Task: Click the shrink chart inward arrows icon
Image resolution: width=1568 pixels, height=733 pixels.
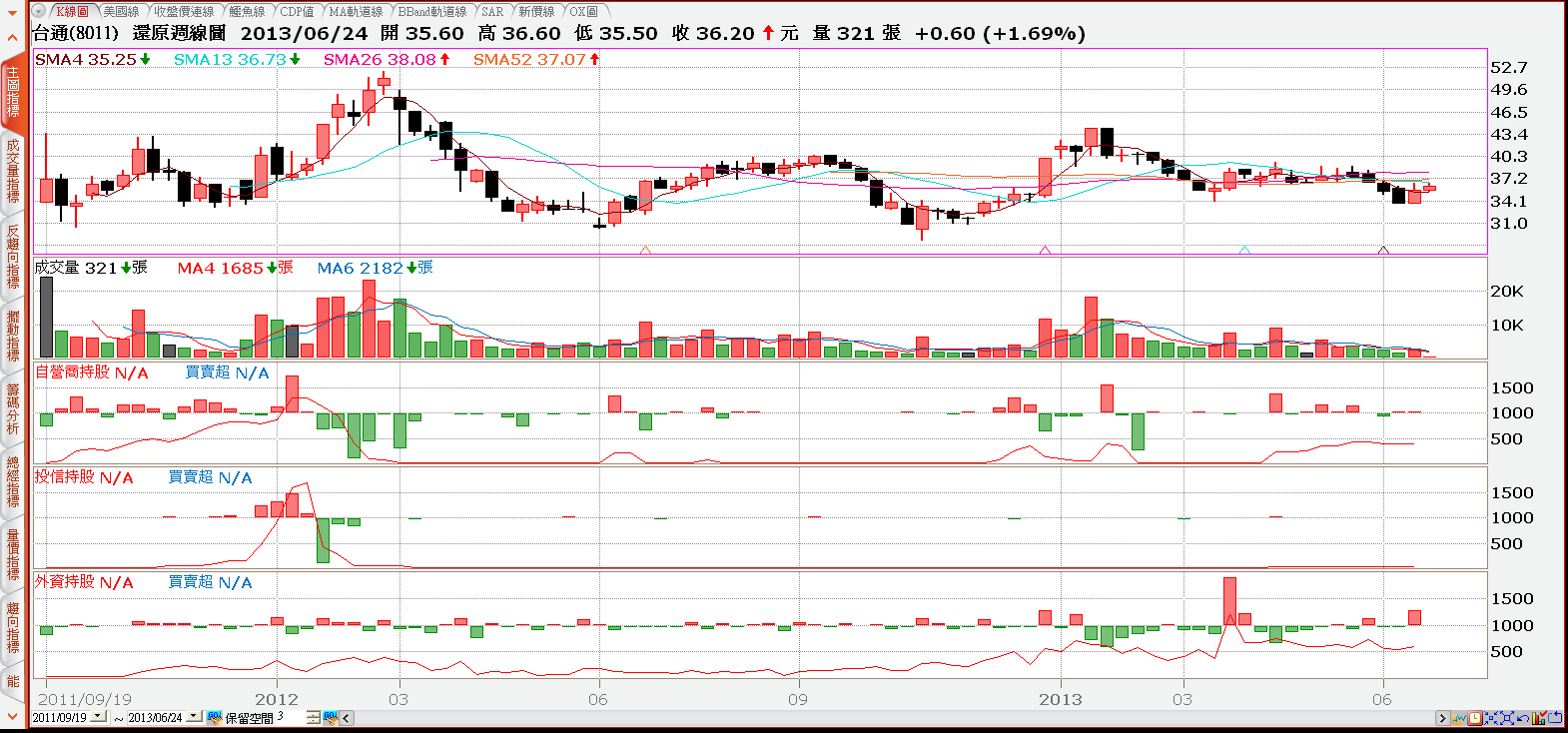Action: (1491, 718)
